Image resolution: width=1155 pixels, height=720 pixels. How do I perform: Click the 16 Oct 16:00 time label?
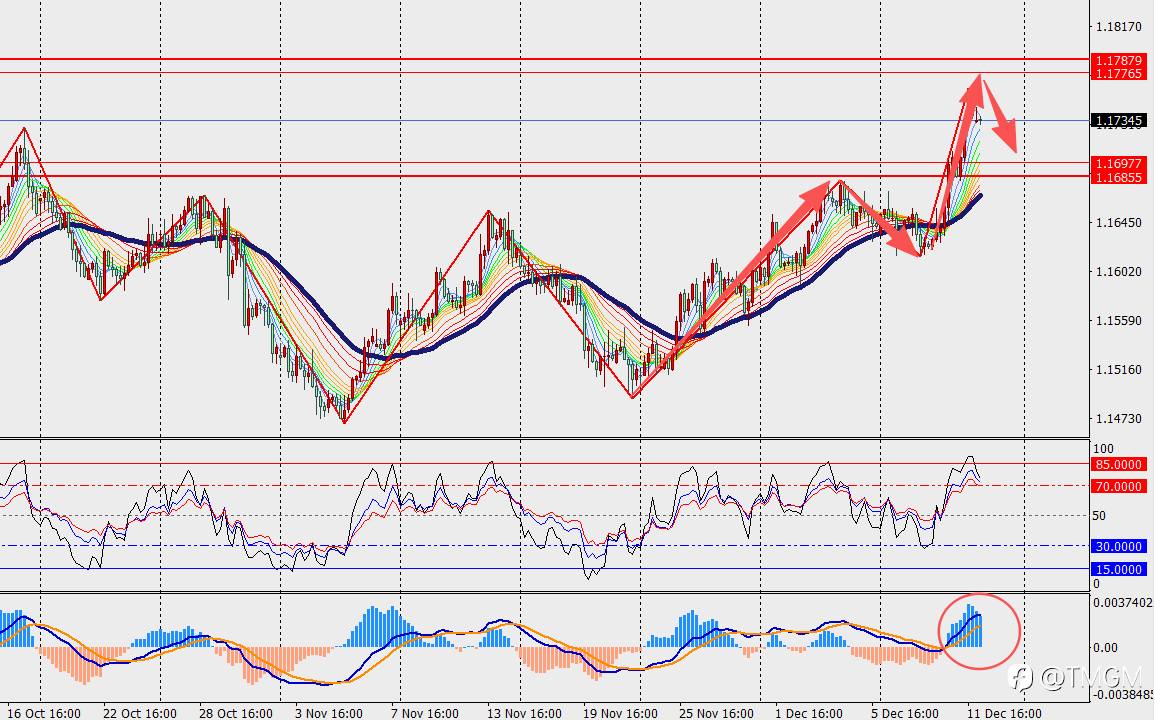(x=43, y=713)
